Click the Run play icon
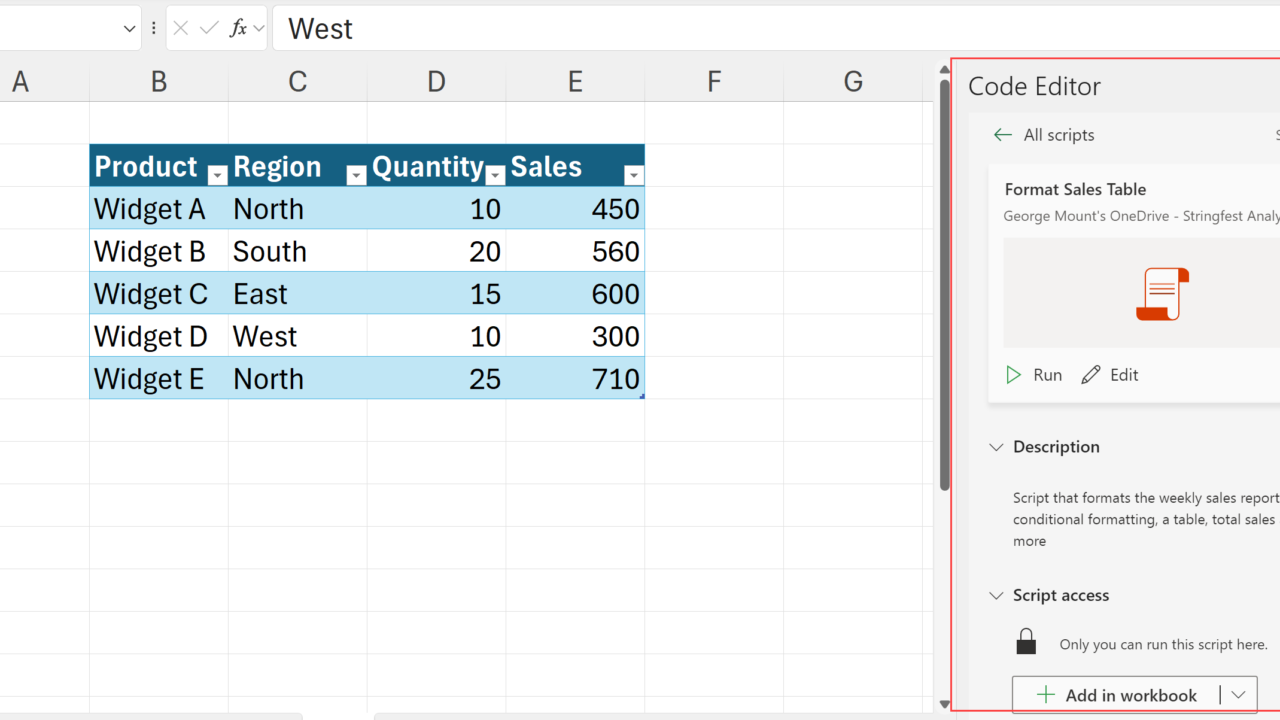1280x720 pixels. (1014, 375)
